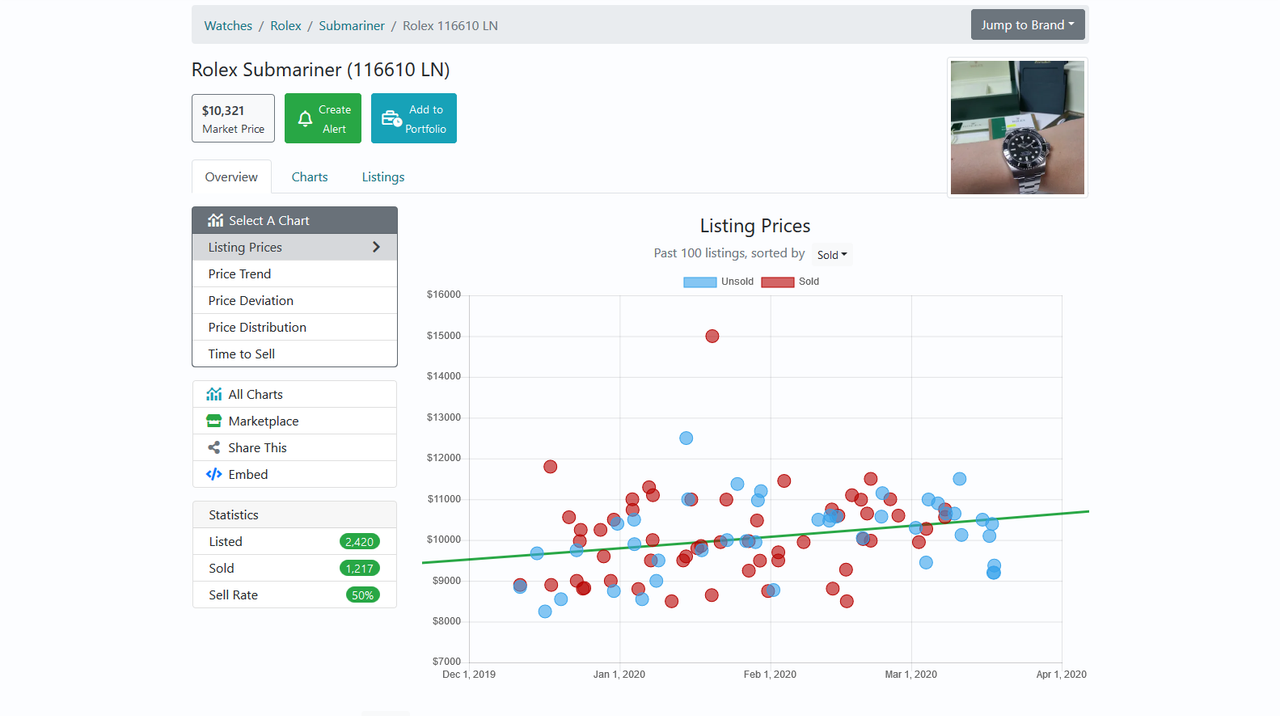Select Price Deviation chart option
This screenshot has width=1280, height=716.
coord(295,300)
